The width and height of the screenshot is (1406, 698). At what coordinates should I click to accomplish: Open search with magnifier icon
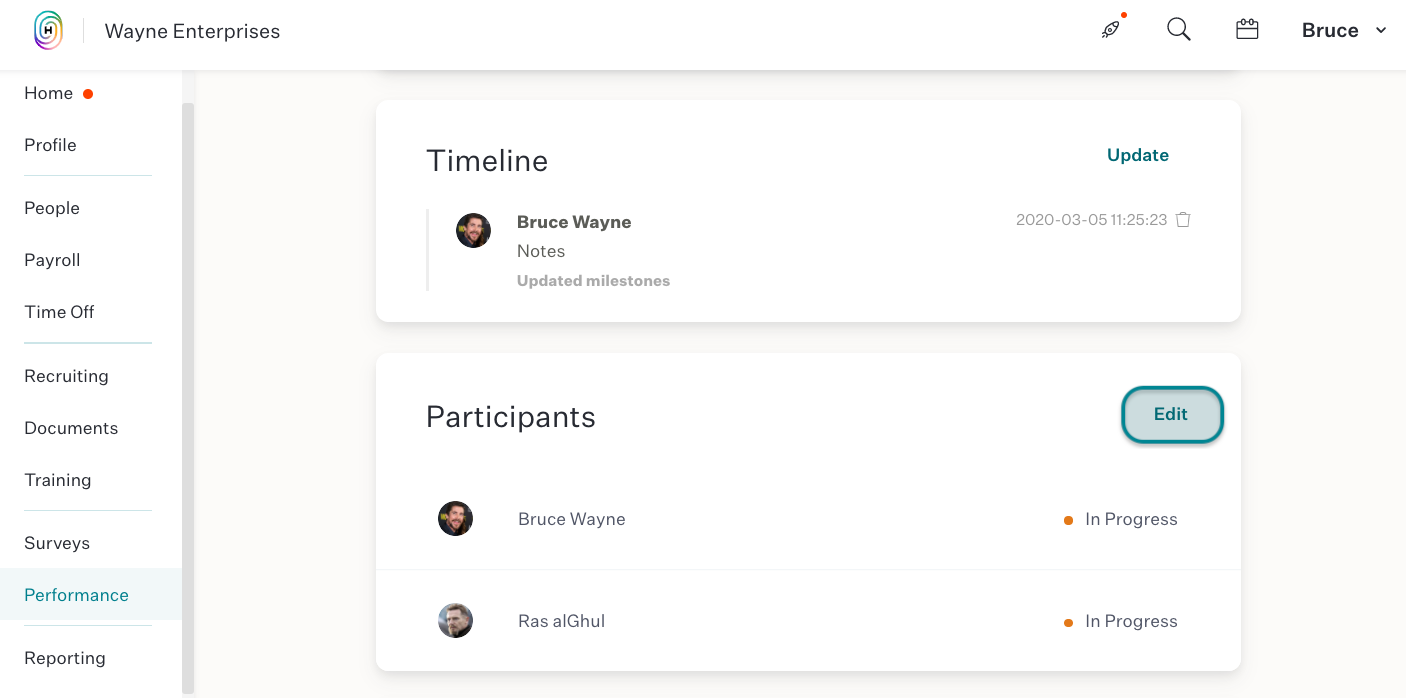[1179, 30]
